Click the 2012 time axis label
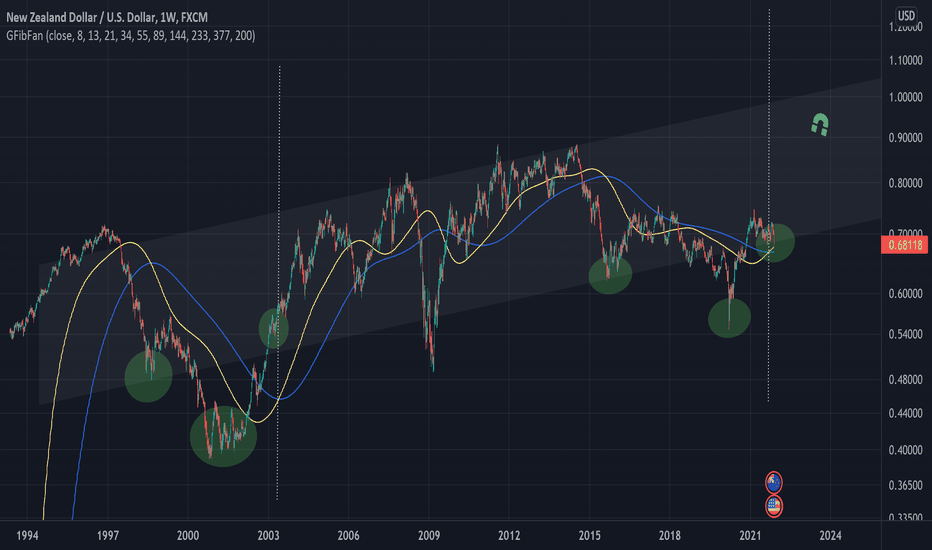This screenshot has width=932, height=550. pyautogui.click(x=509, y=536)
